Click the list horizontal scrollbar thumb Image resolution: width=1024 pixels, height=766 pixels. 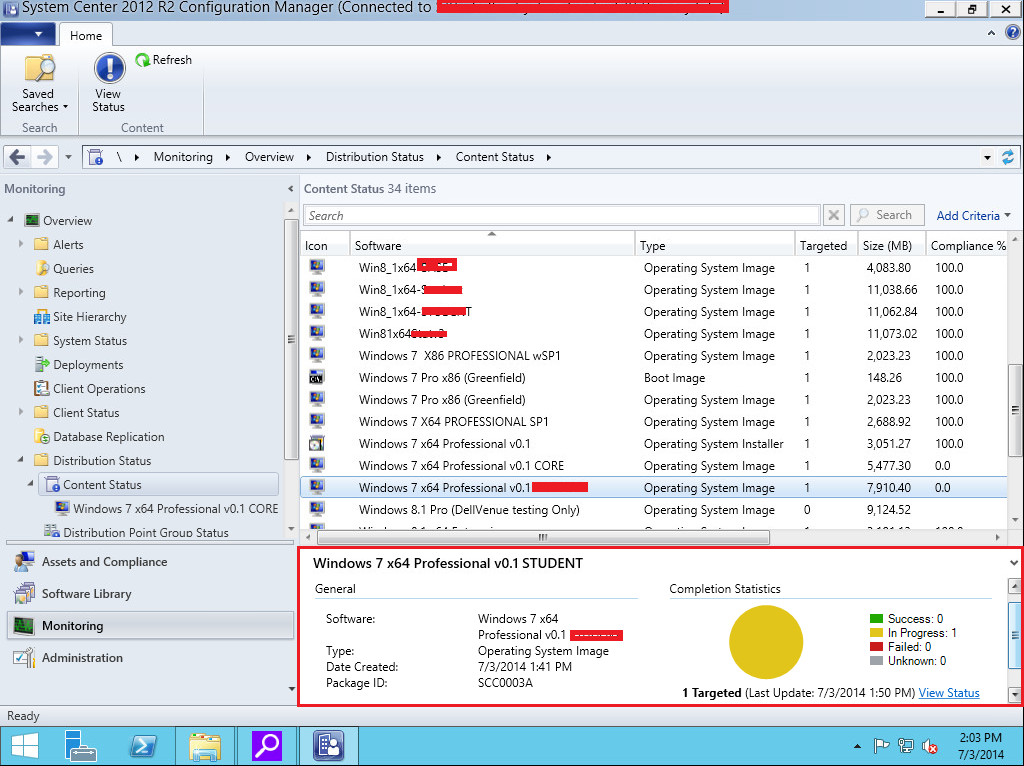coord(543,537)
